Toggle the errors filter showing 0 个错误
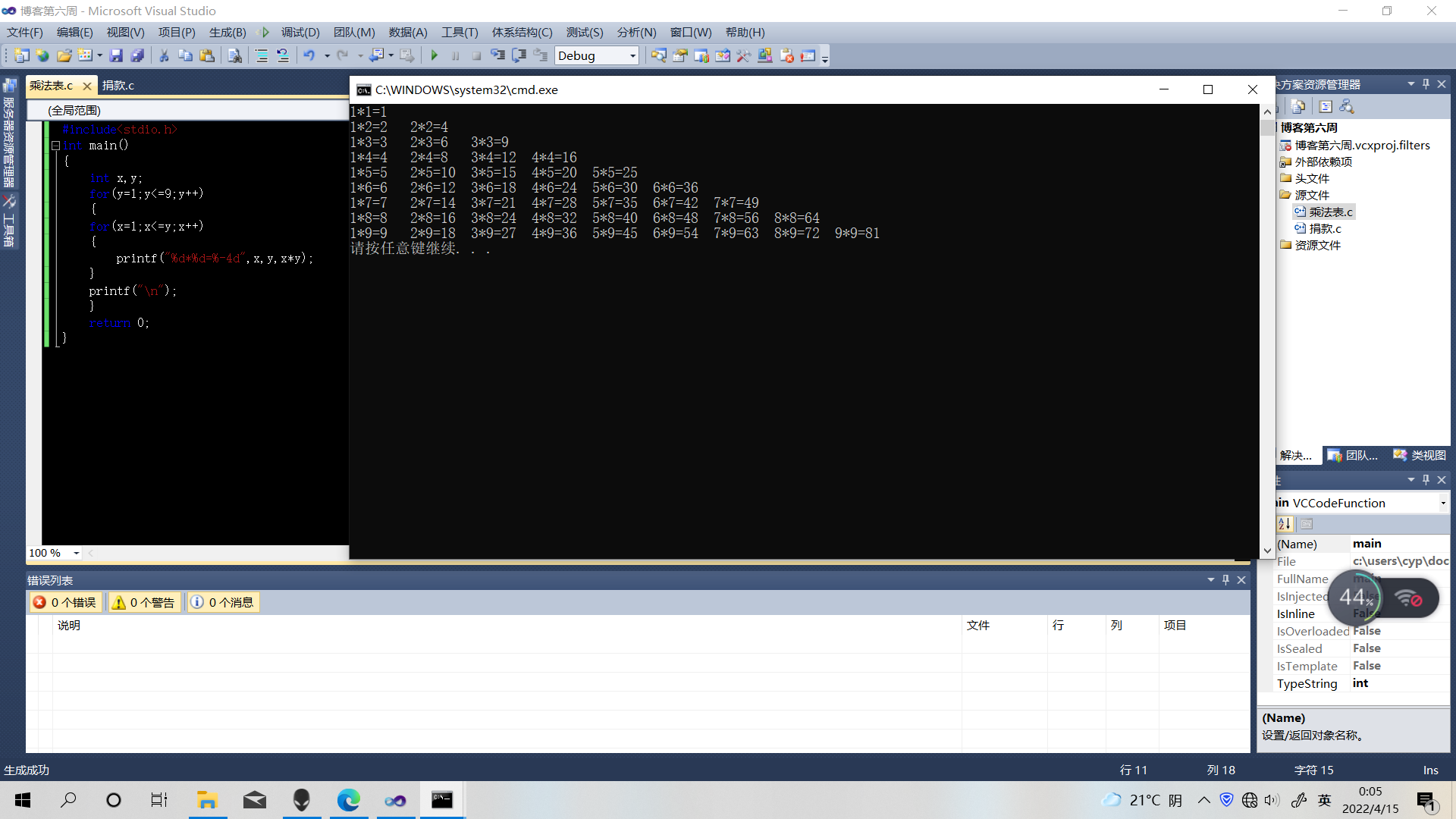1456x819 pixels. (x=65, y=602)
